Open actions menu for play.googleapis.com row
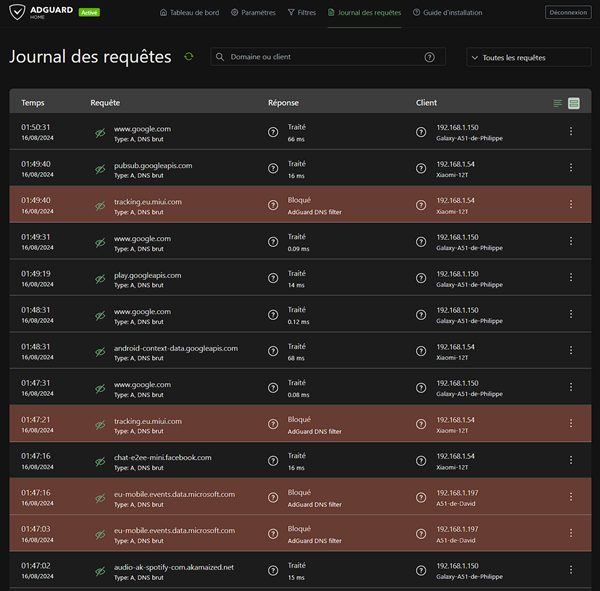The width and height of the screenshot is (600, 591). tap(571, 278)
